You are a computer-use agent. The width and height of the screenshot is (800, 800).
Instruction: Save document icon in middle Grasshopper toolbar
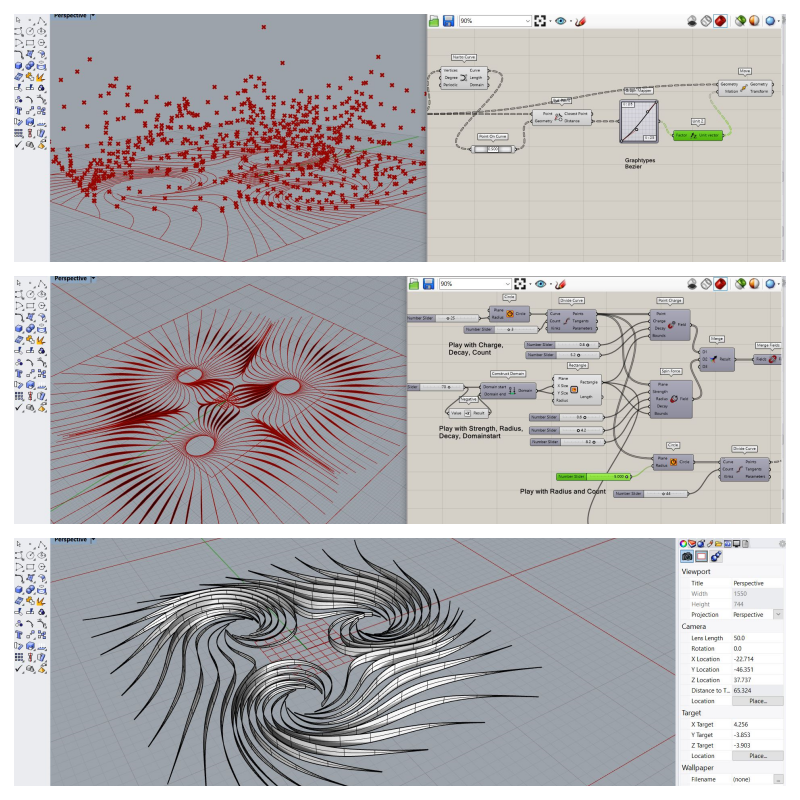[429, 284]
